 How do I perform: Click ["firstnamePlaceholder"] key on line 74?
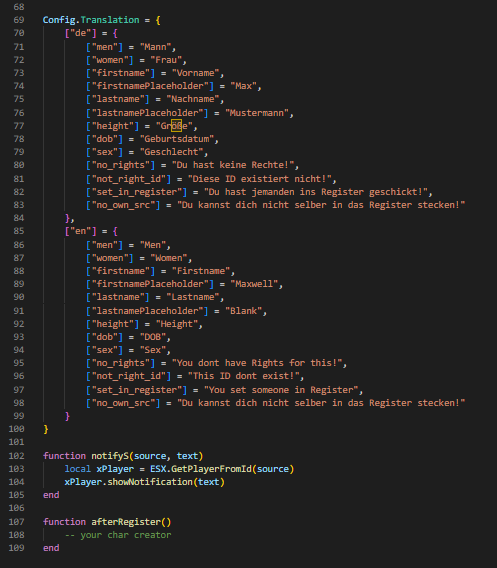[x=150, y=86]
